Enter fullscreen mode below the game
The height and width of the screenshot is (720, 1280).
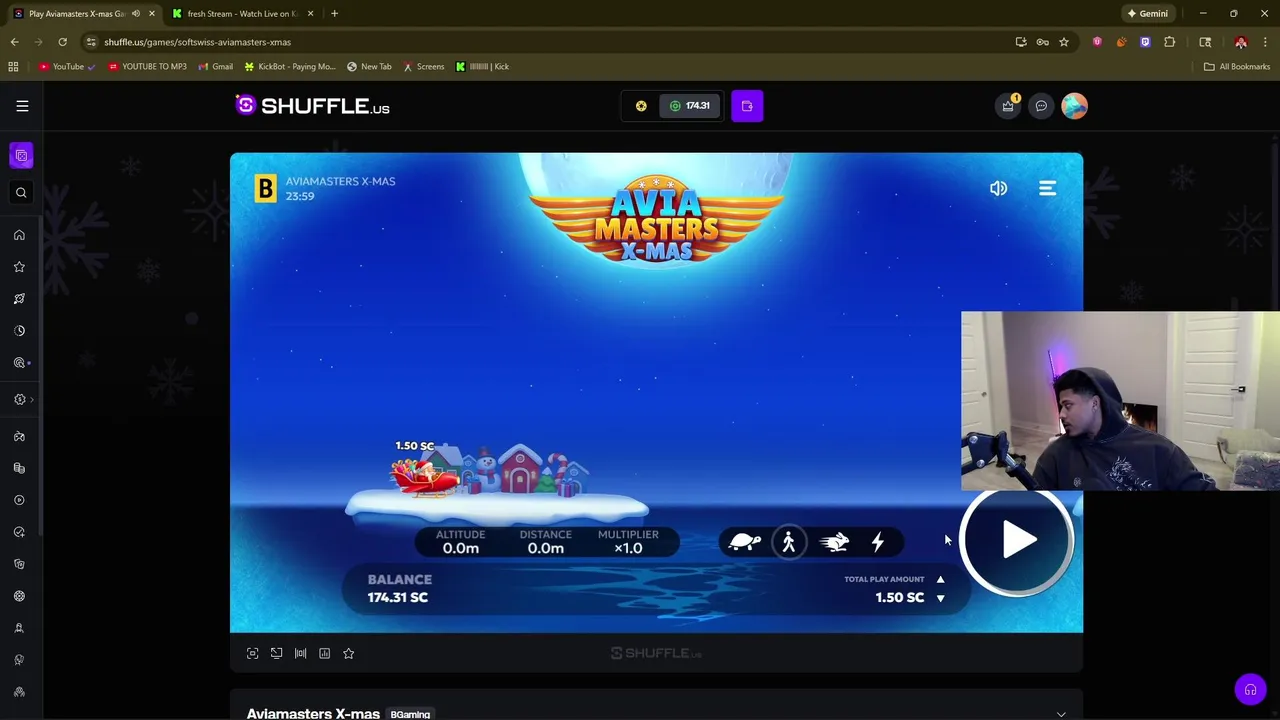252,653
